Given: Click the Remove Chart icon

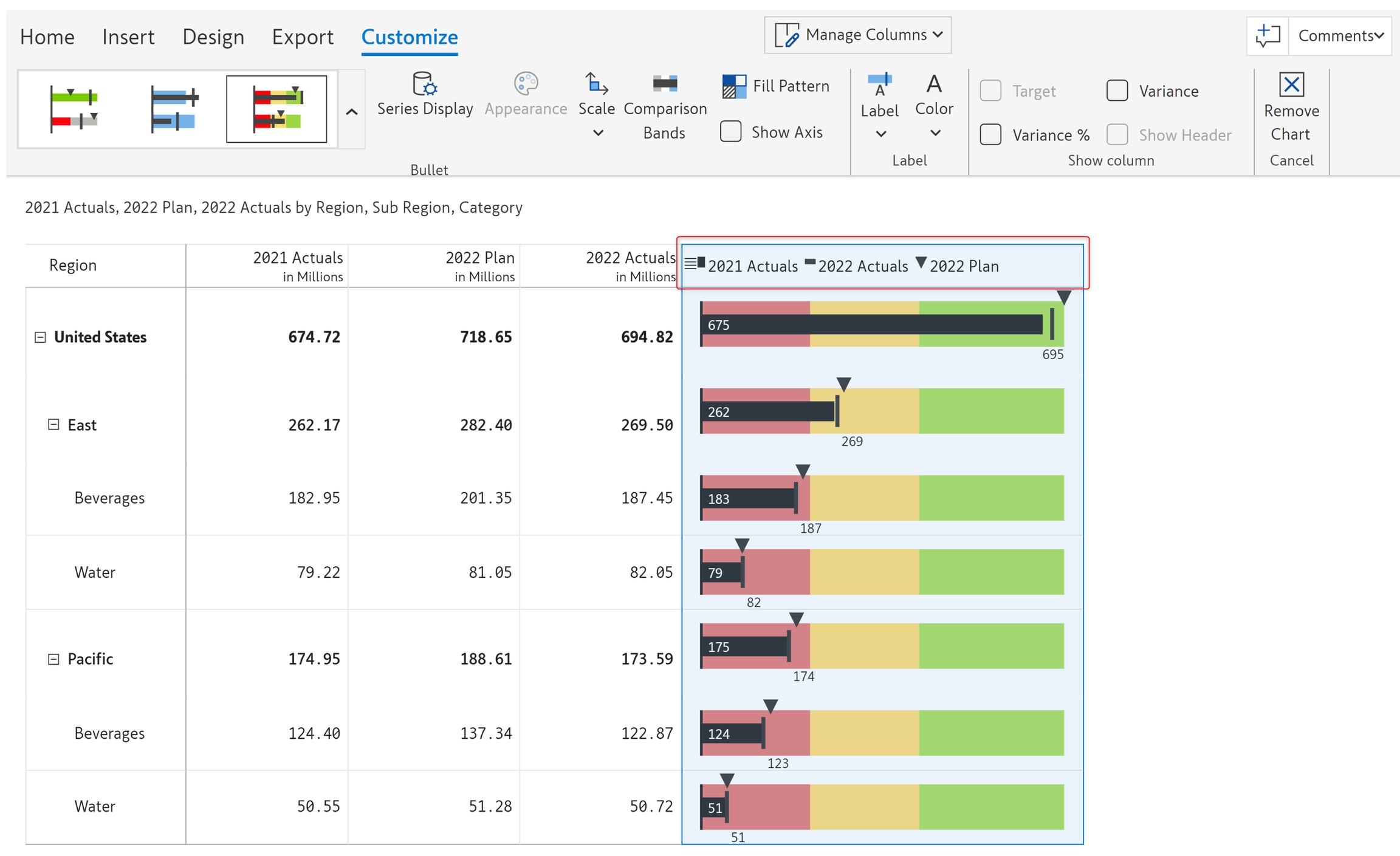Looking at the screenshot, I should pyautogui.click(x=1291, y=84).
